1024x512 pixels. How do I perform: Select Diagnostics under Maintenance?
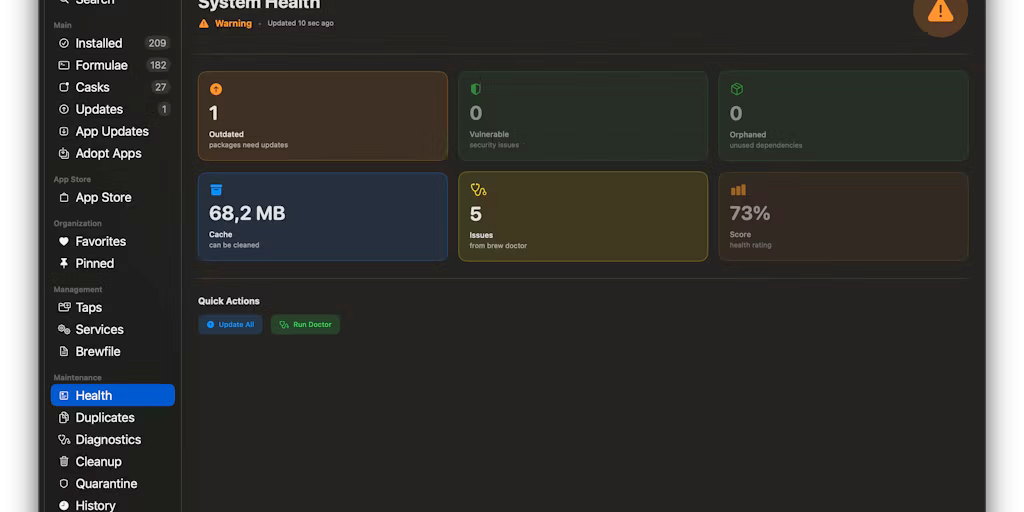pyautogui.click(x=108, y=439)
